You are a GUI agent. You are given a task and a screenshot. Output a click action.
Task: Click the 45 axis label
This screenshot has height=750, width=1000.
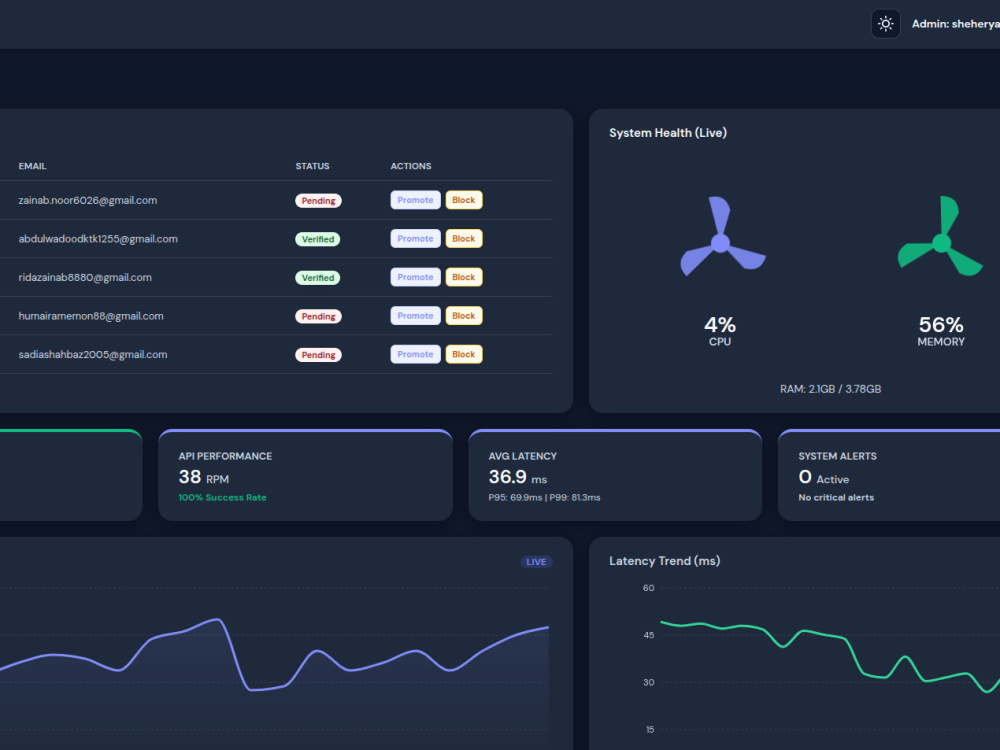pos(649,635)
